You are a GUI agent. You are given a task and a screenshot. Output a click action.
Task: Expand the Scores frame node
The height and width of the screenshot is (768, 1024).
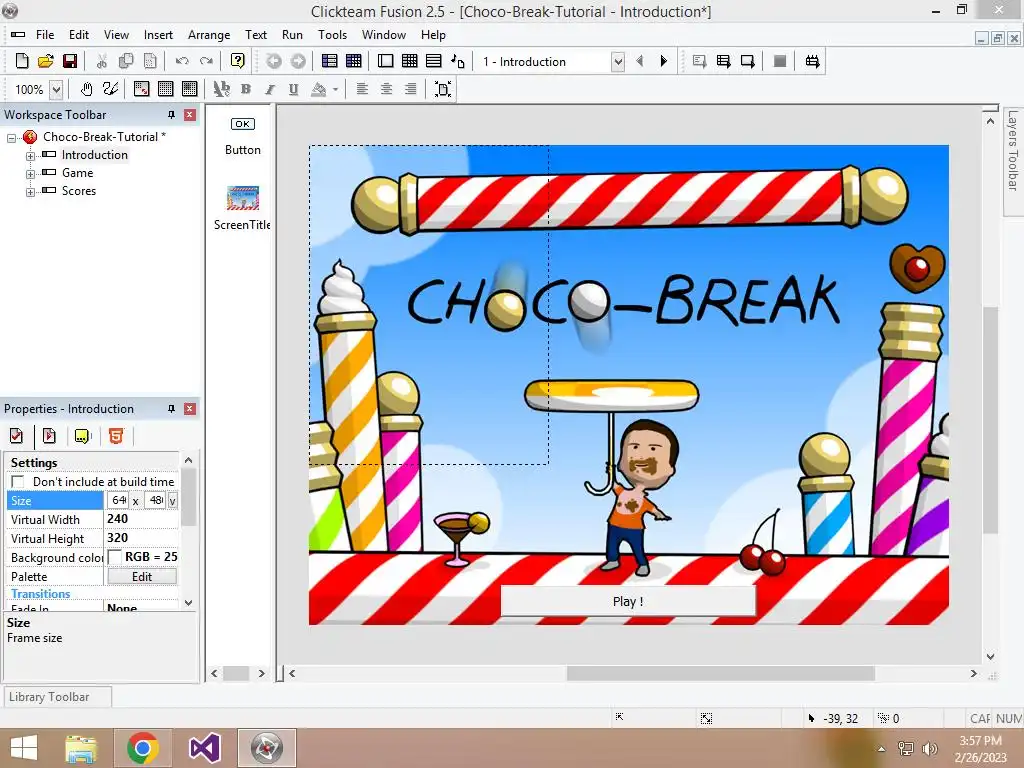click(x=30, y=192)
